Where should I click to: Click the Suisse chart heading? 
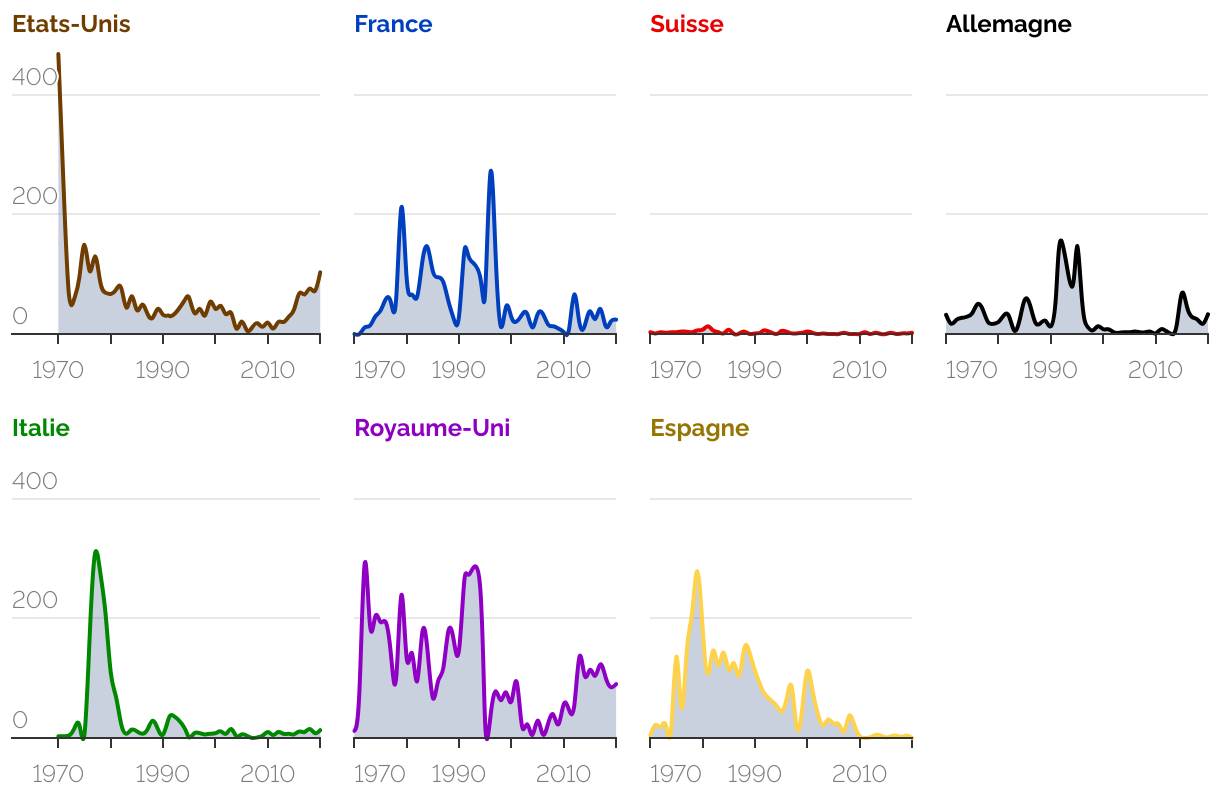[686, 24]
